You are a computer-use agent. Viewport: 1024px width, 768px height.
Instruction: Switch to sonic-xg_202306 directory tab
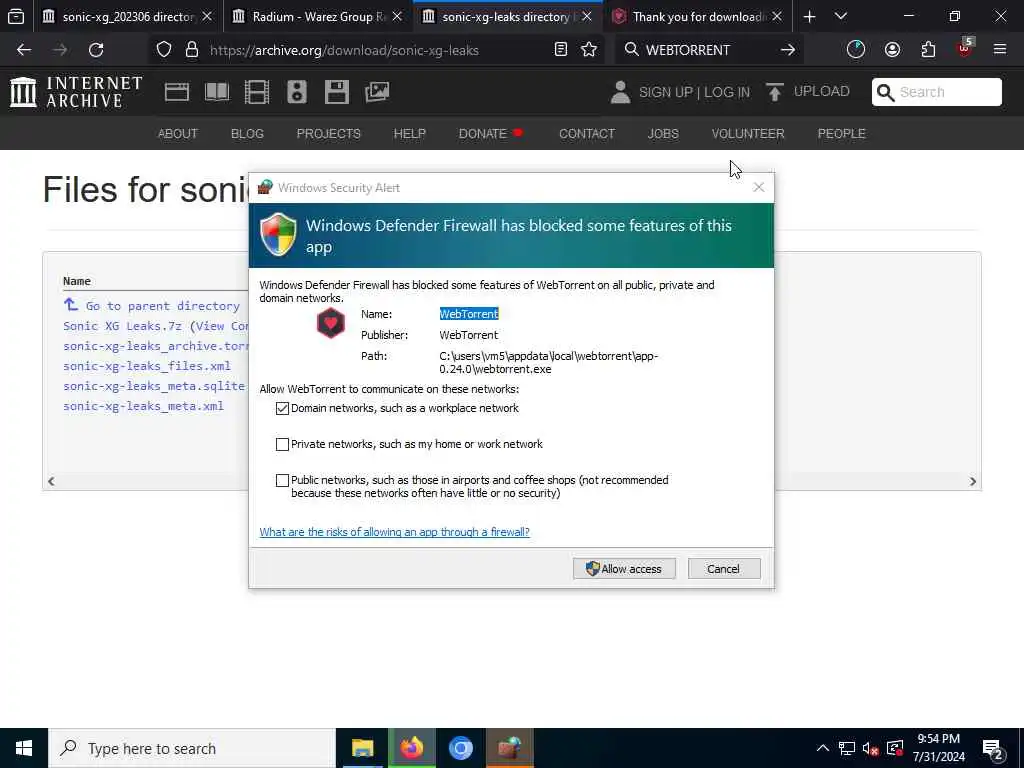point(128,16)
